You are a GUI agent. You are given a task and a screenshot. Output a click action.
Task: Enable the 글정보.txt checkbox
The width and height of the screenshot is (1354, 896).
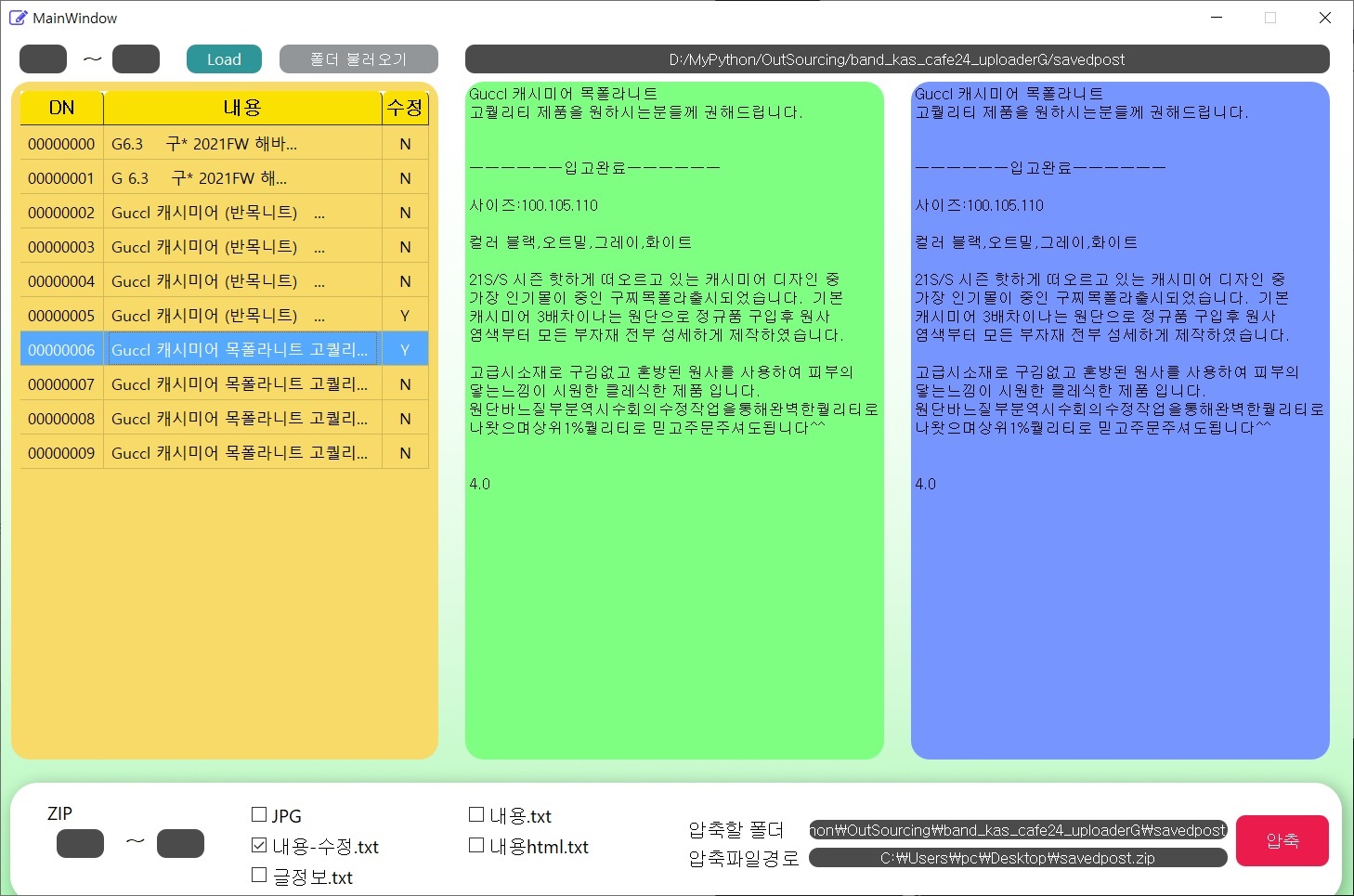258,875
